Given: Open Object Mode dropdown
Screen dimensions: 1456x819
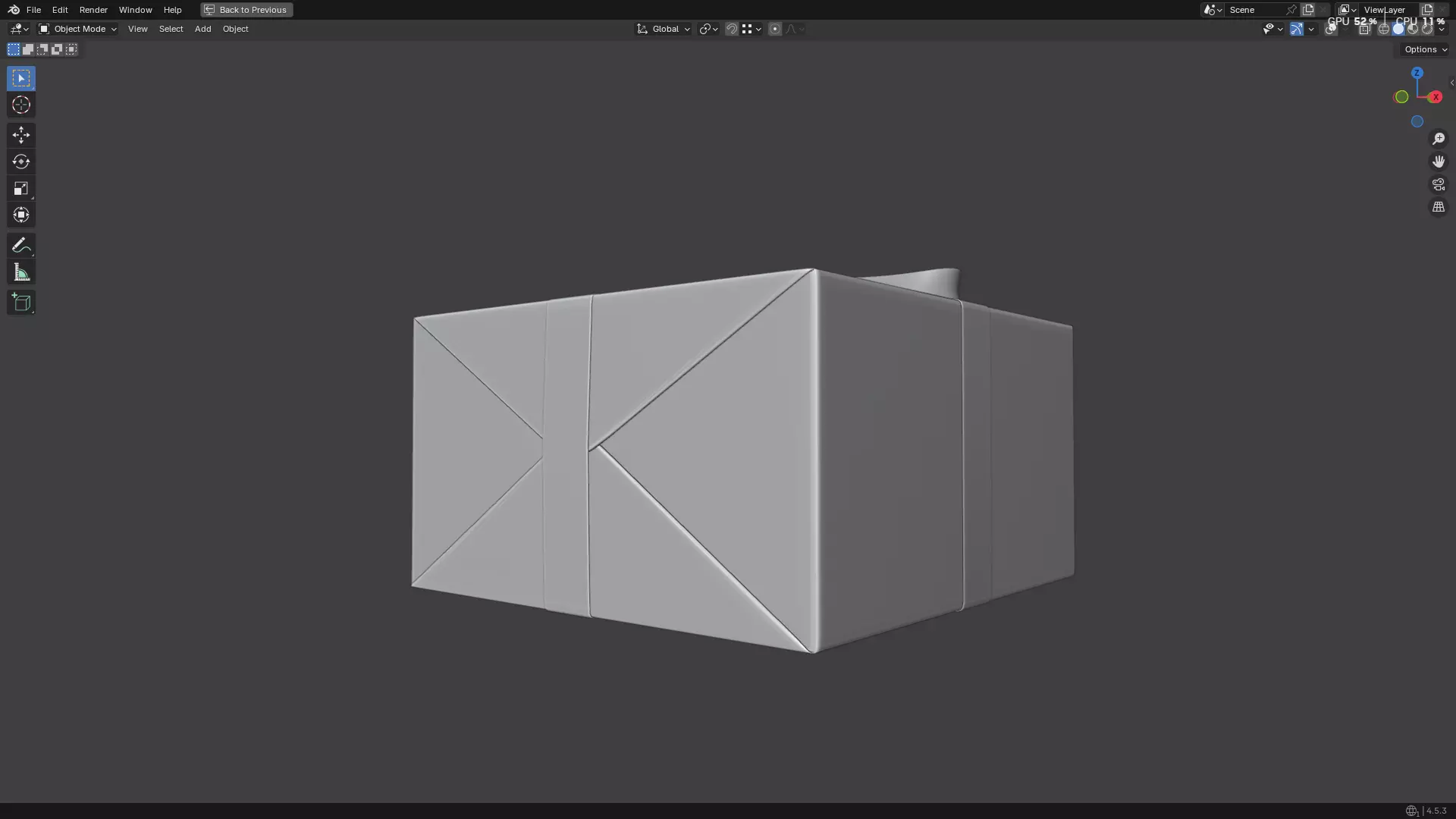Looking at the screenshot, I should (x=78, y=29).
